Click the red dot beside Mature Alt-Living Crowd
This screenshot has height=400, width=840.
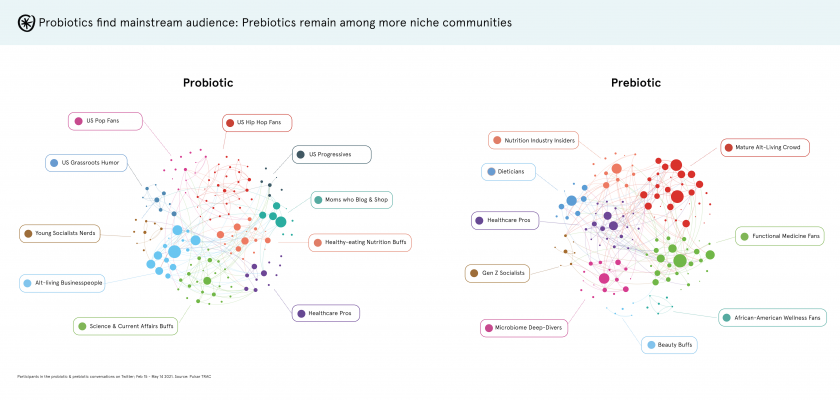pos(728,148)
